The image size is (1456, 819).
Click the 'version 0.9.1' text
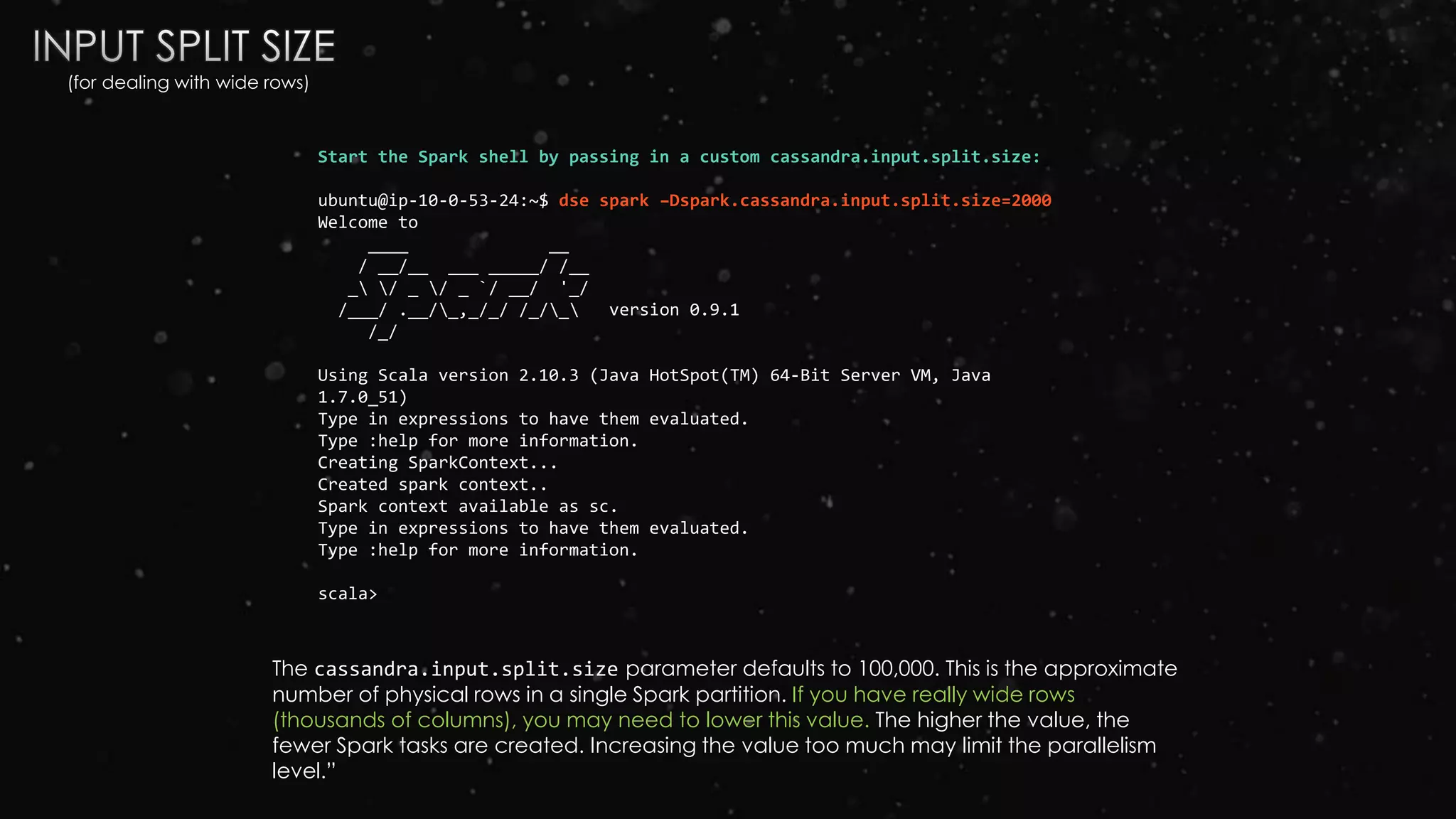pos(674,310)
